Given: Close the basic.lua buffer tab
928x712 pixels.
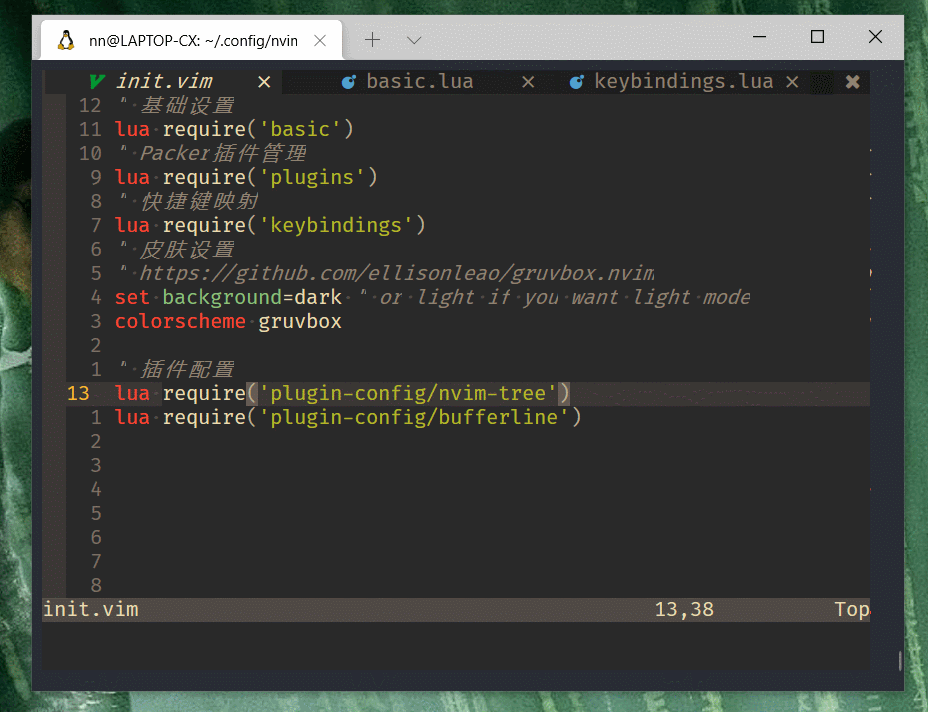Looking at the screenshot, I should click(x=528, y=82).
